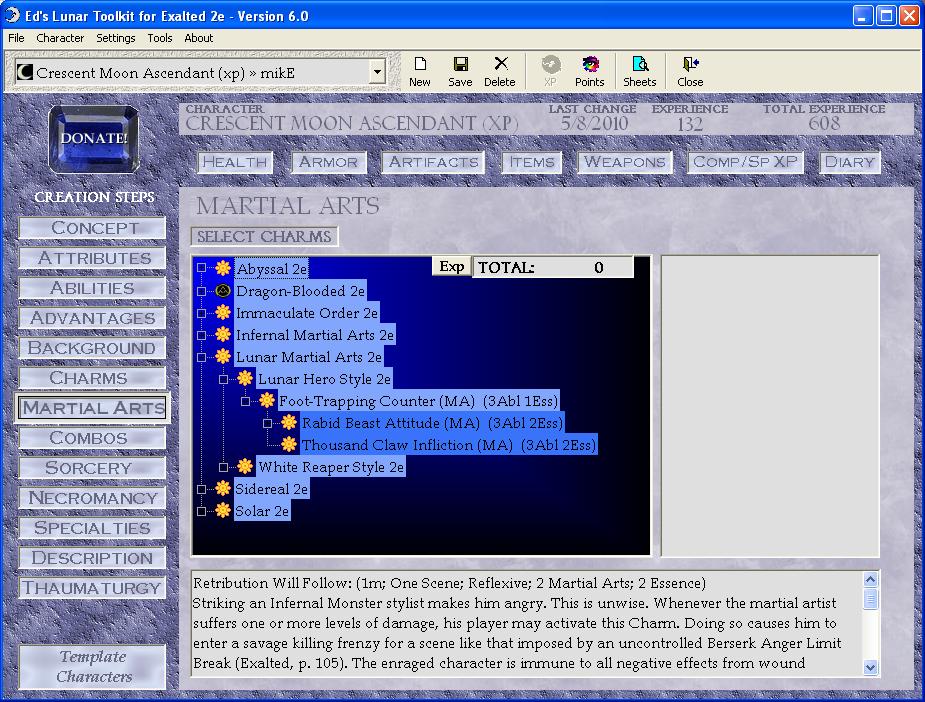Click the sun icon beside Thousand Claw Infliction

pyautogui.click(x=289, y=445)
